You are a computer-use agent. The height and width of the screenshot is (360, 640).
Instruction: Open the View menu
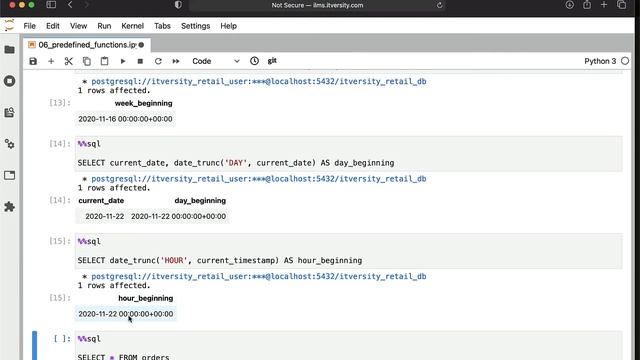click(78, 26)
